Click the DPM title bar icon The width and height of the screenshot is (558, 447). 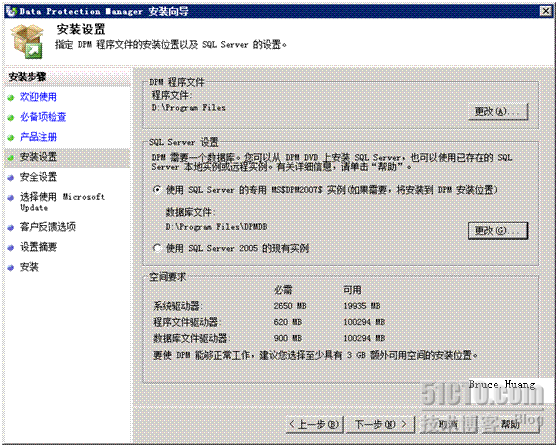pos(11,11)
